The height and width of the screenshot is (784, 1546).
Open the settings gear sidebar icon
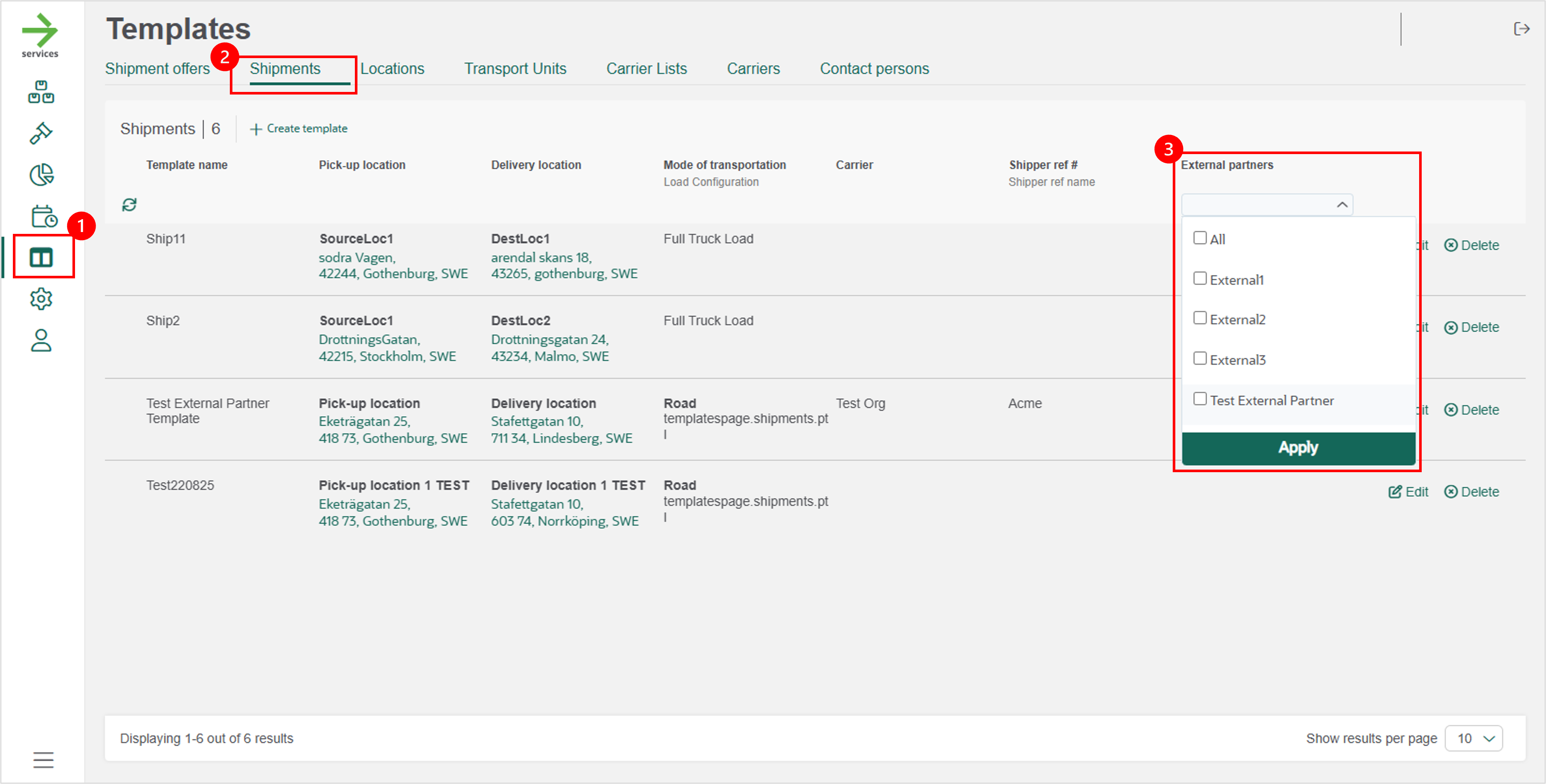[x=42, y=298]
